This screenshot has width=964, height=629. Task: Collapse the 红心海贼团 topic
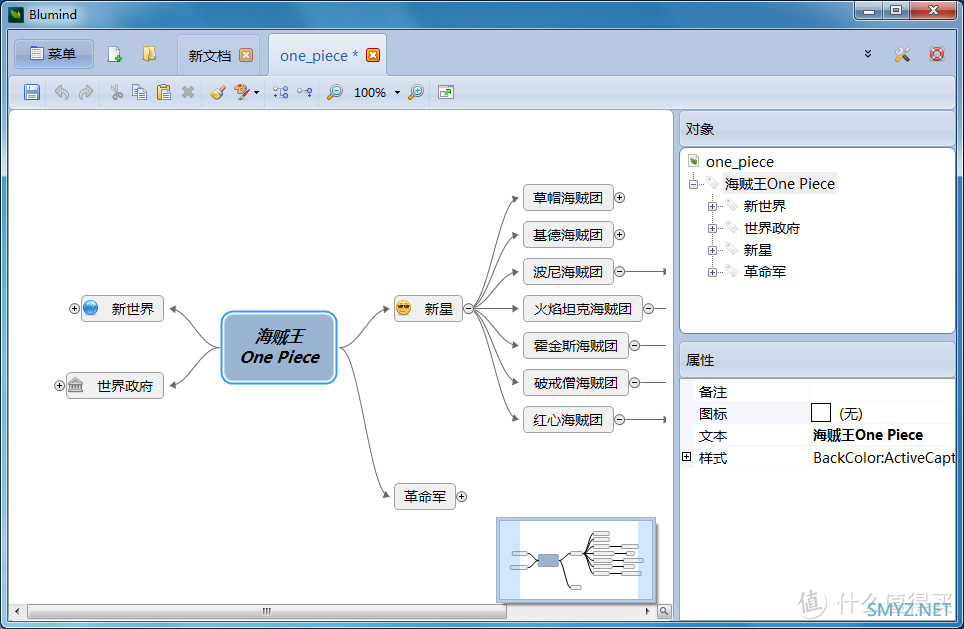[x=620, y=419]
